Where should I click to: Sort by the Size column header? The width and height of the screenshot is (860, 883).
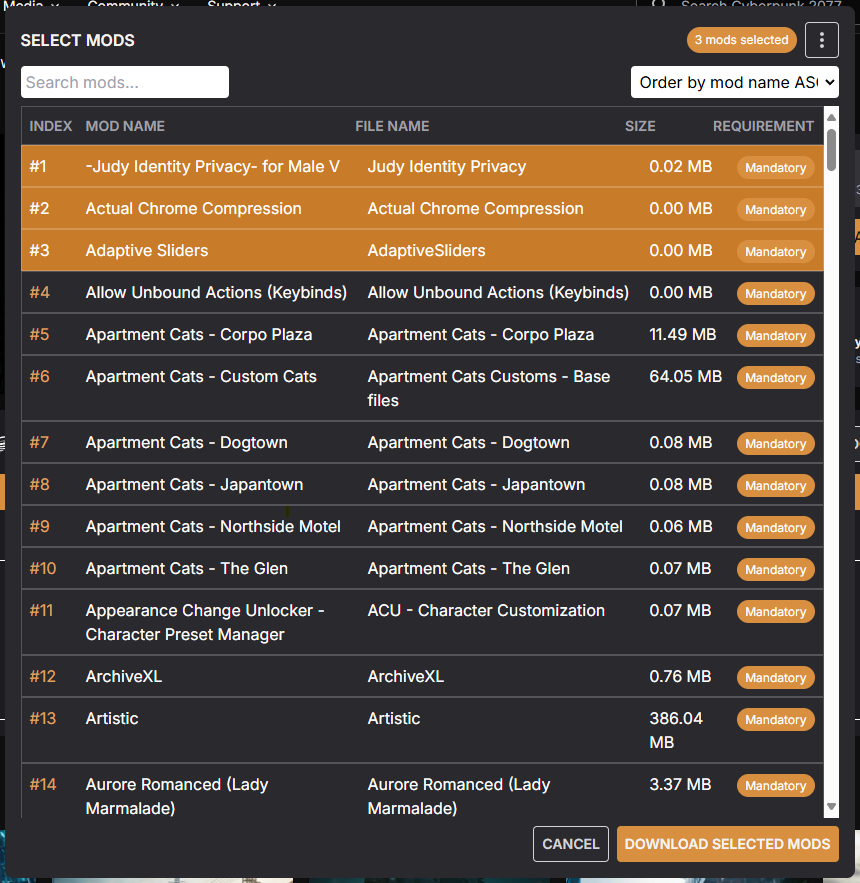click(x=640, y=126)
